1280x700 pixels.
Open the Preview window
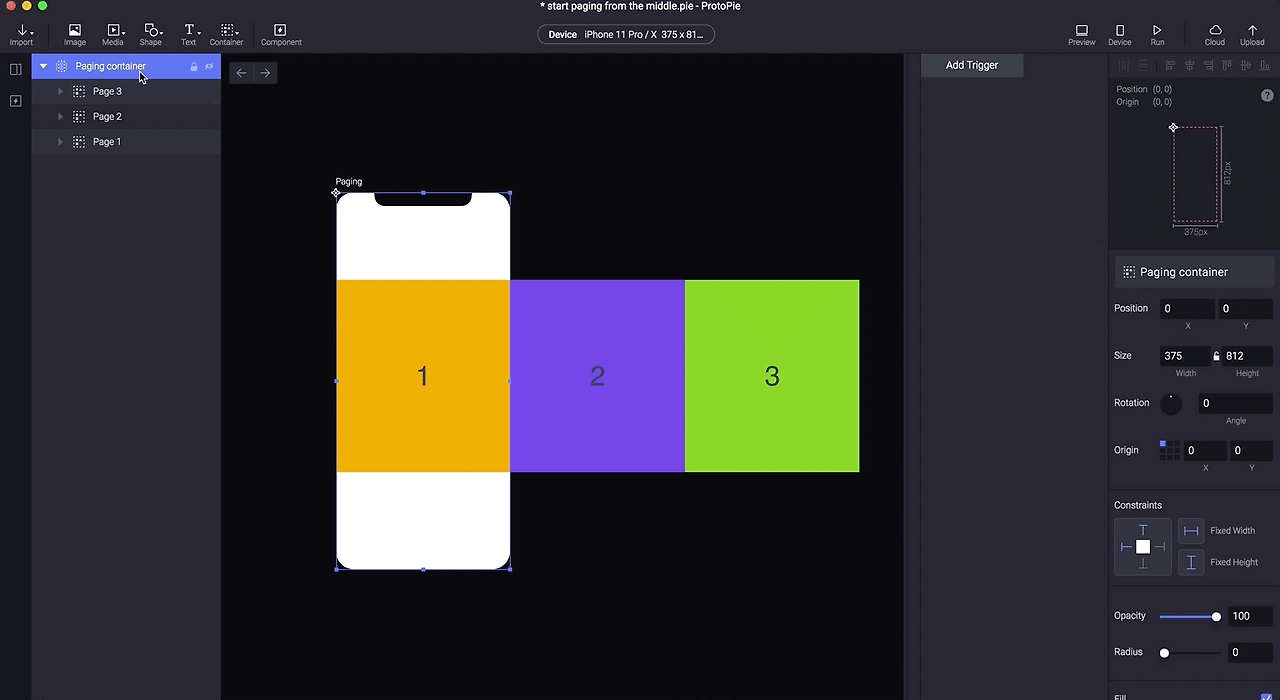point(1082,35)
